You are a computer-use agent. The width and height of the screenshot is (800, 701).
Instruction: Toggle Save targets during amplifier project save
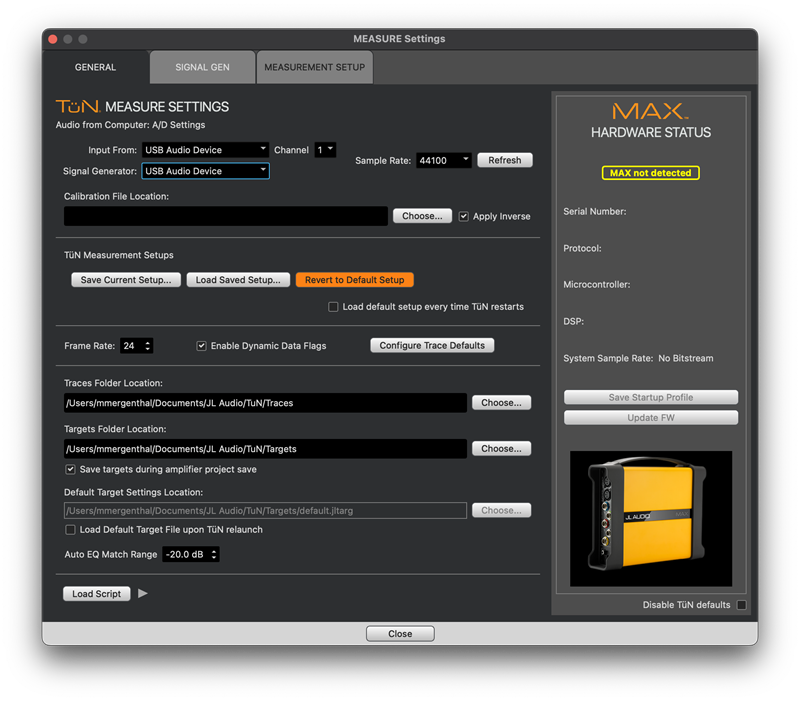coord(70,469)
